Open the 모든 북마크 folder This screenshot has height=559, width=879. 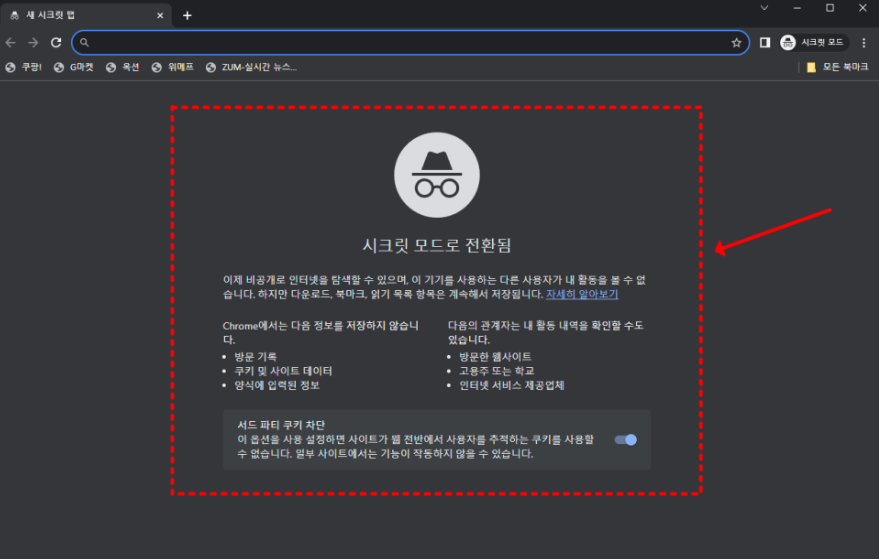(838, 67)
